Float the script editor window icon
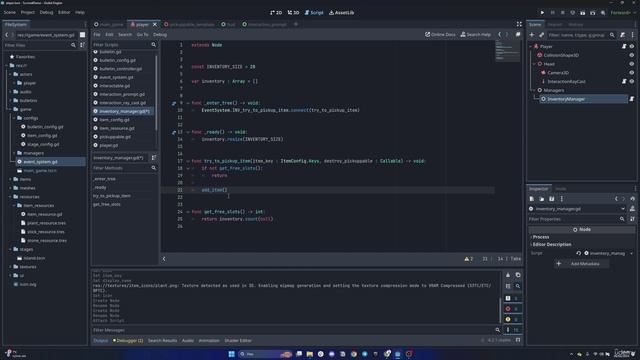The image size is (640, 360). tap(518, 35)
